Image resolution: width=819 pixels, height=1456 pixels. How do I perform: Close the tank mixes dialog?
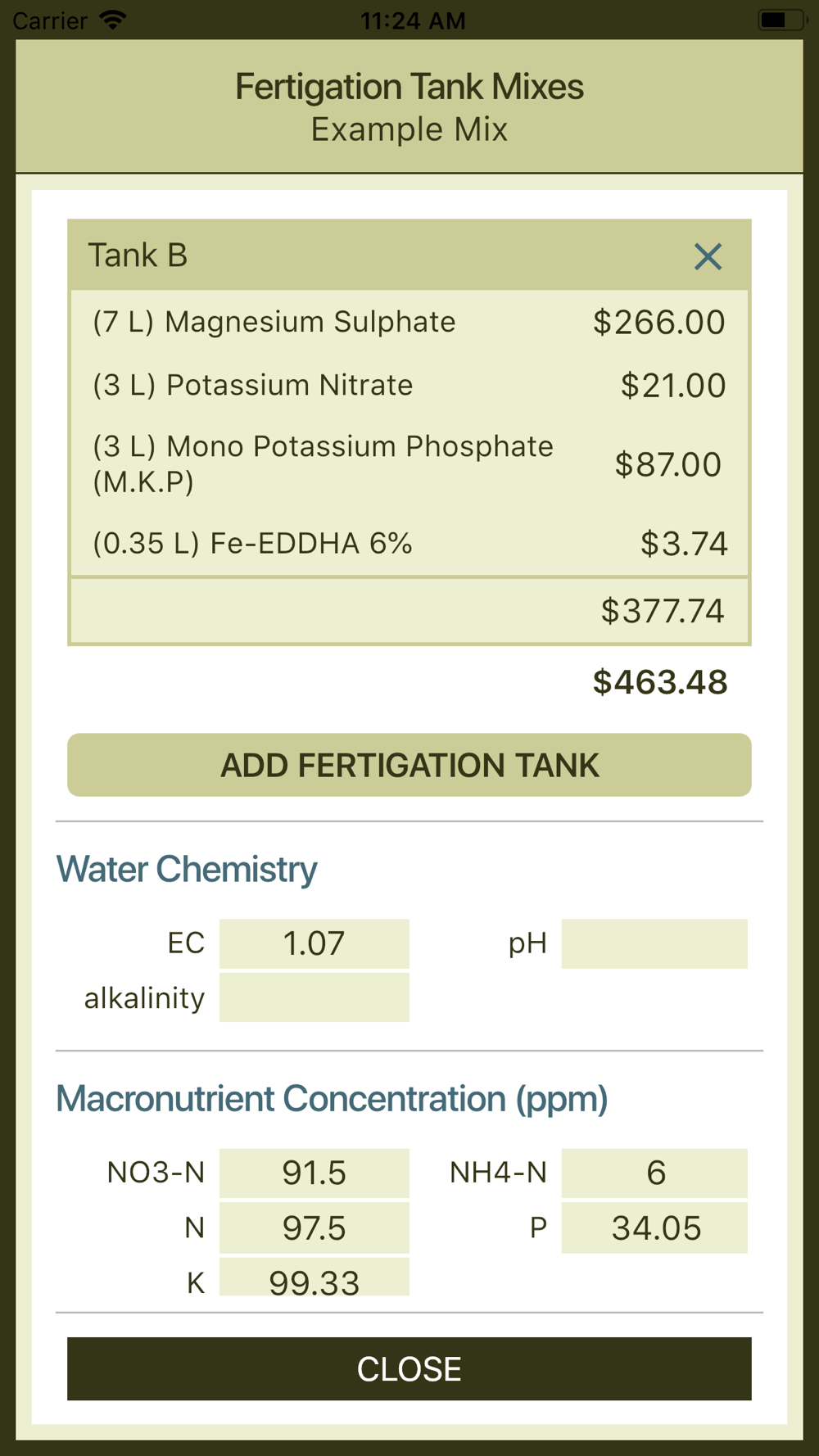[409, 1369]
